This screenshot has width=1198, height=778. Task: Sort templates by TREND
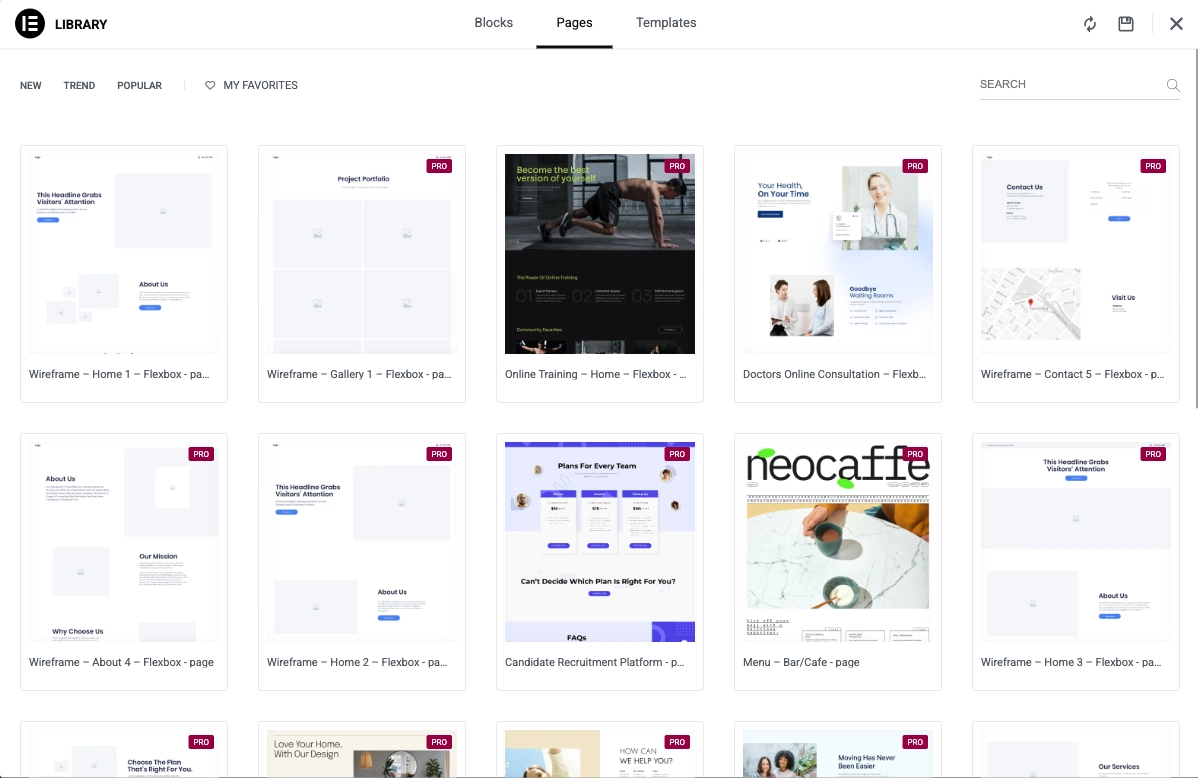click(79, 86)
